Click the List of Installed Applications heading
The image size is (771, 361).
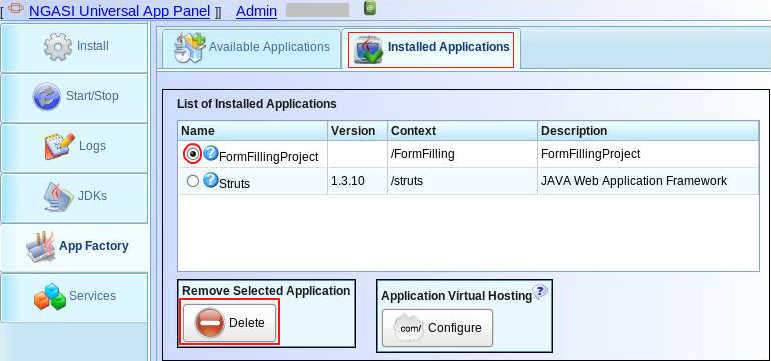pos(257,104)
